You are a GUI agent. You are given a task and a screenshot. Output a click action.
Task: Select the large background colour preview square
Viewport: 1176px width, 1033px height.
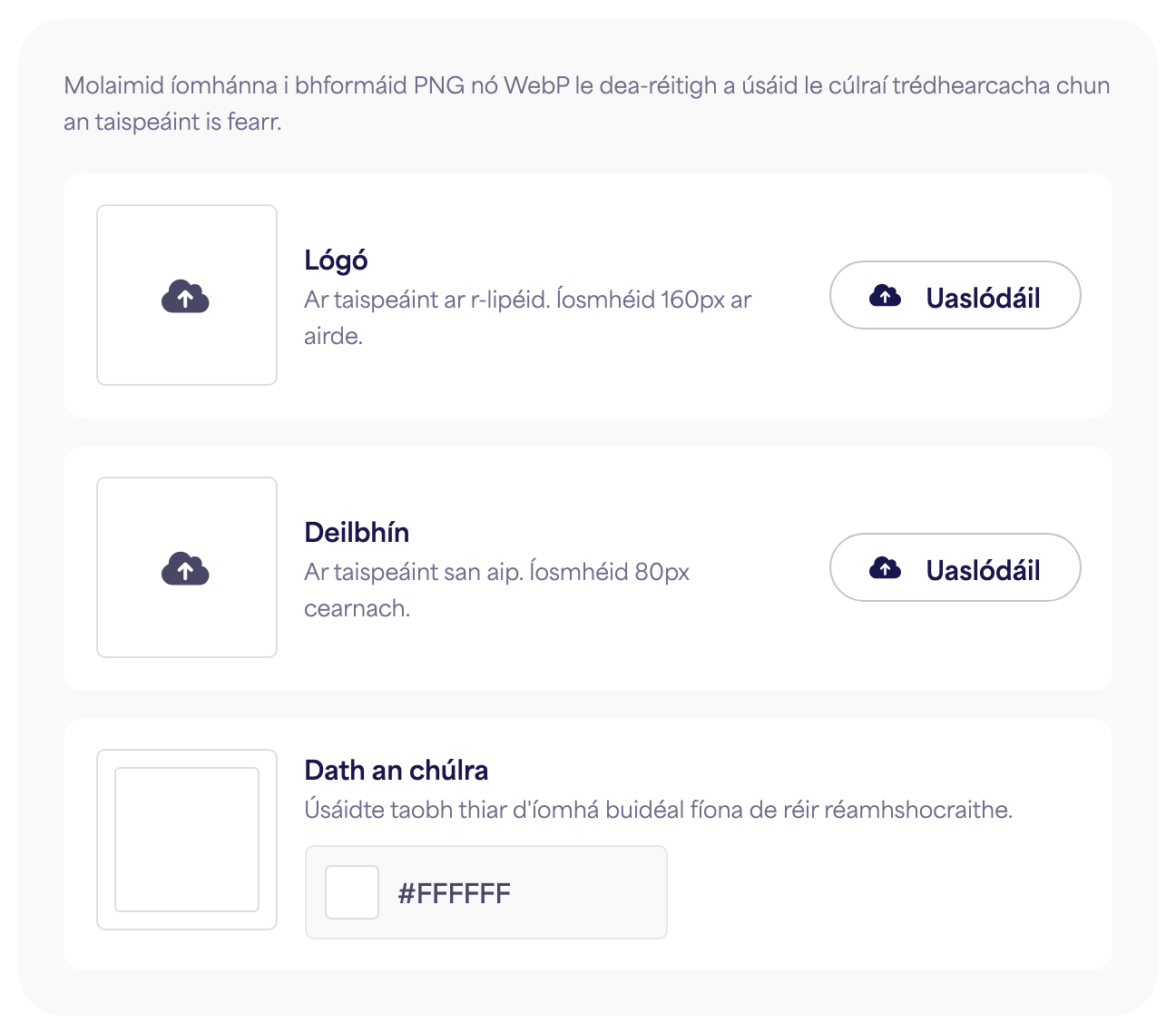[187, 840]
